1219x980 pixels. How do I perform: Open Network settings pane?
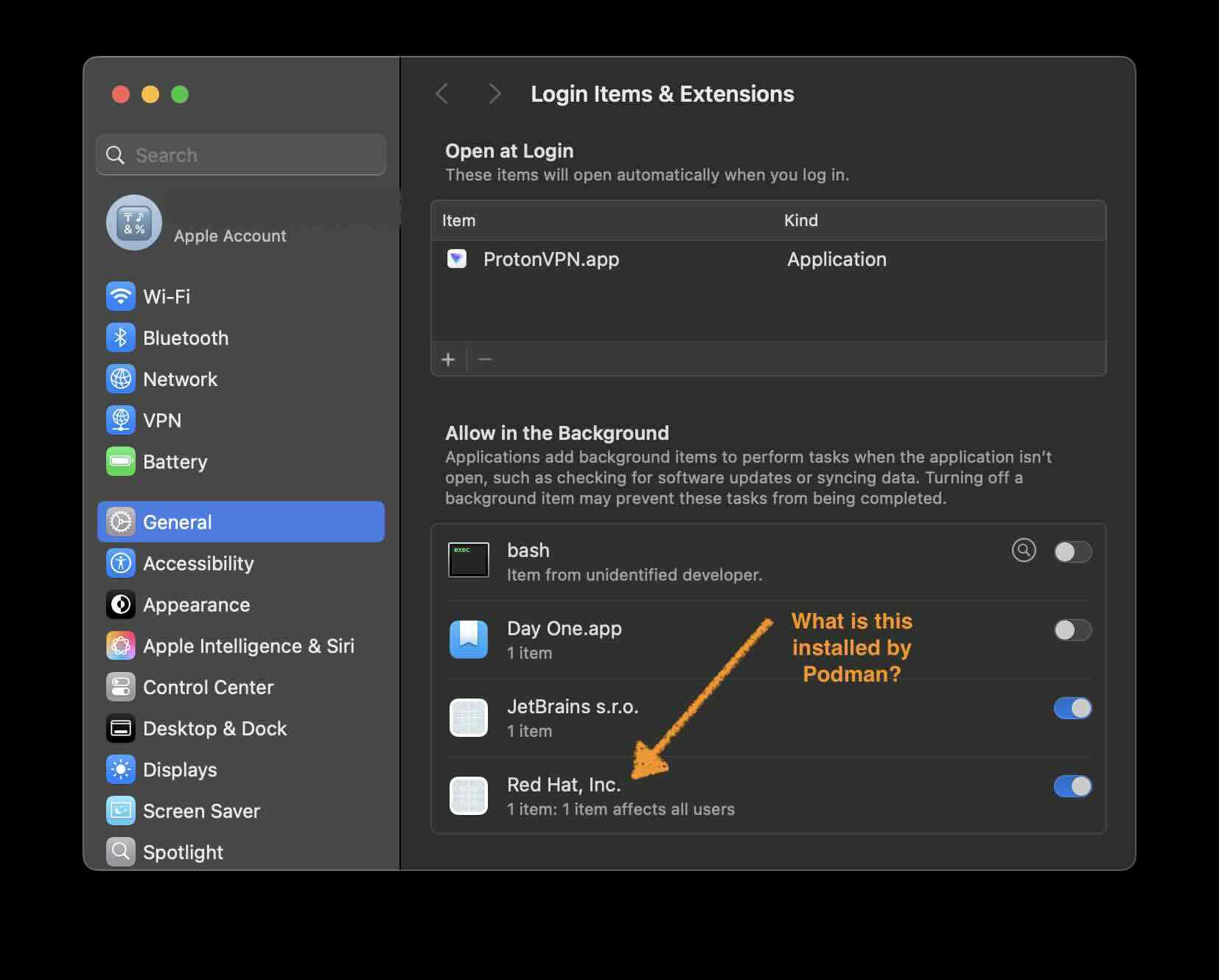pos(241,379)
